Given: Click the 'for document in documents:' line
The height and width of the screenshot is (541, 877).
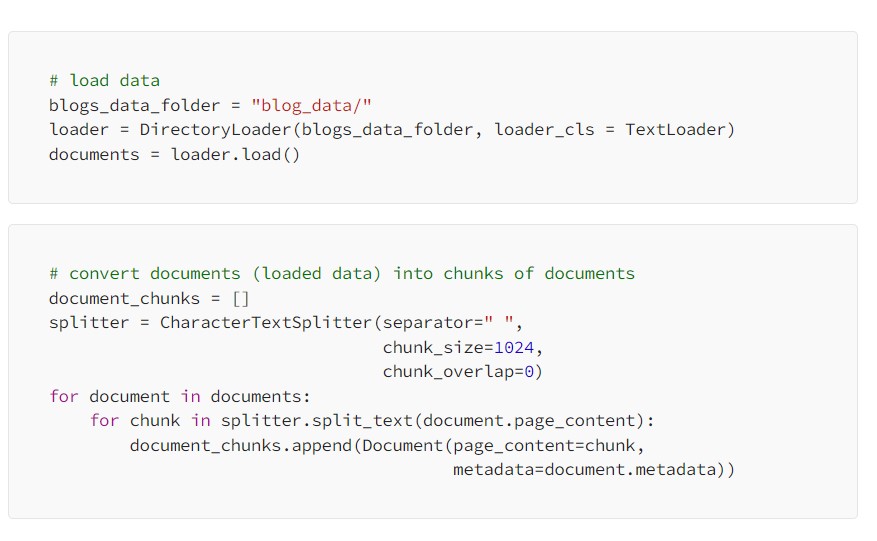Looking at the screenshot, I should [180, 397].
